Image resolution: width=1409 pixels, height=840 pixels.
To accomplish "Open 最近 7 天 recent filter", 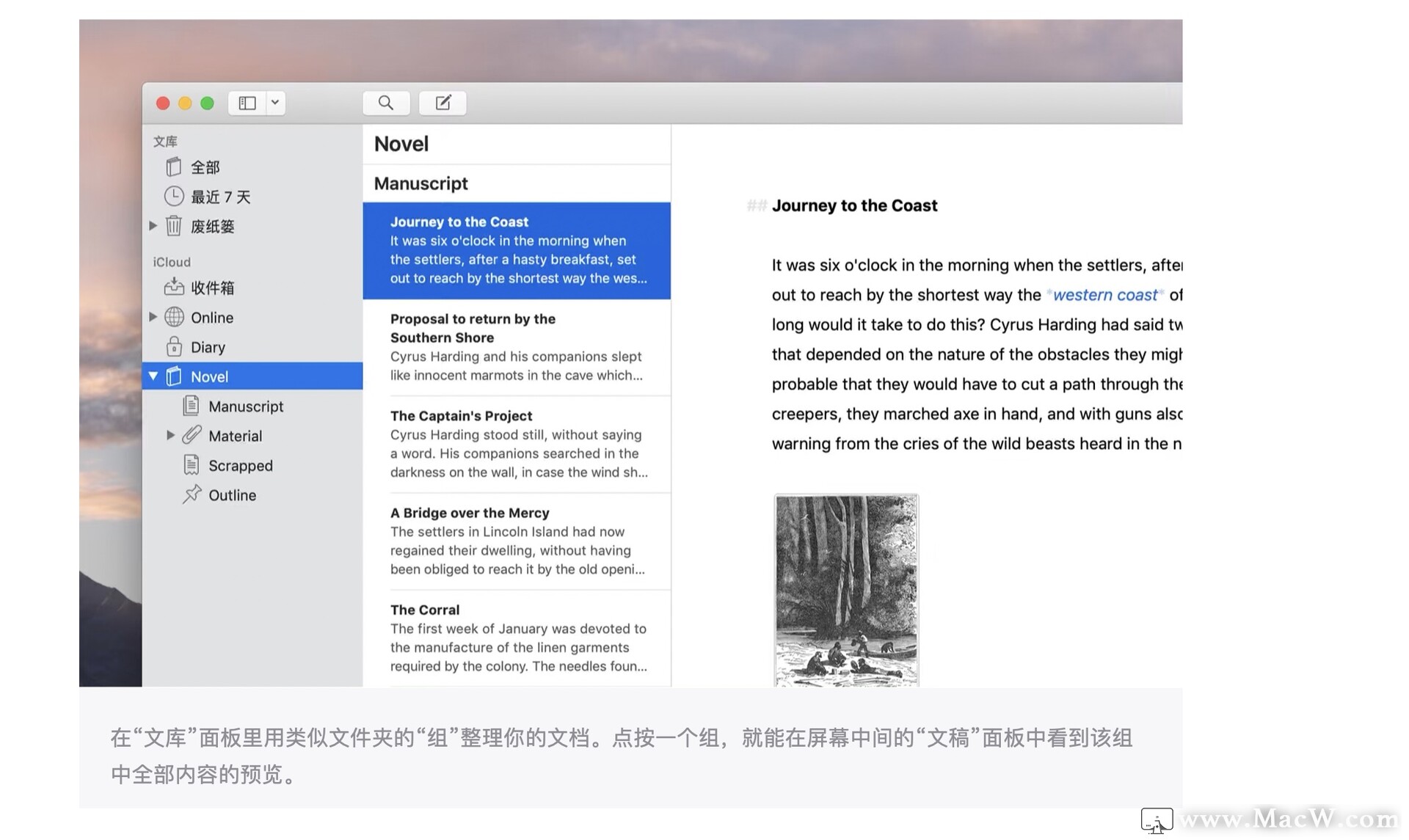I will pyautogui.click(x=220, y=197).
